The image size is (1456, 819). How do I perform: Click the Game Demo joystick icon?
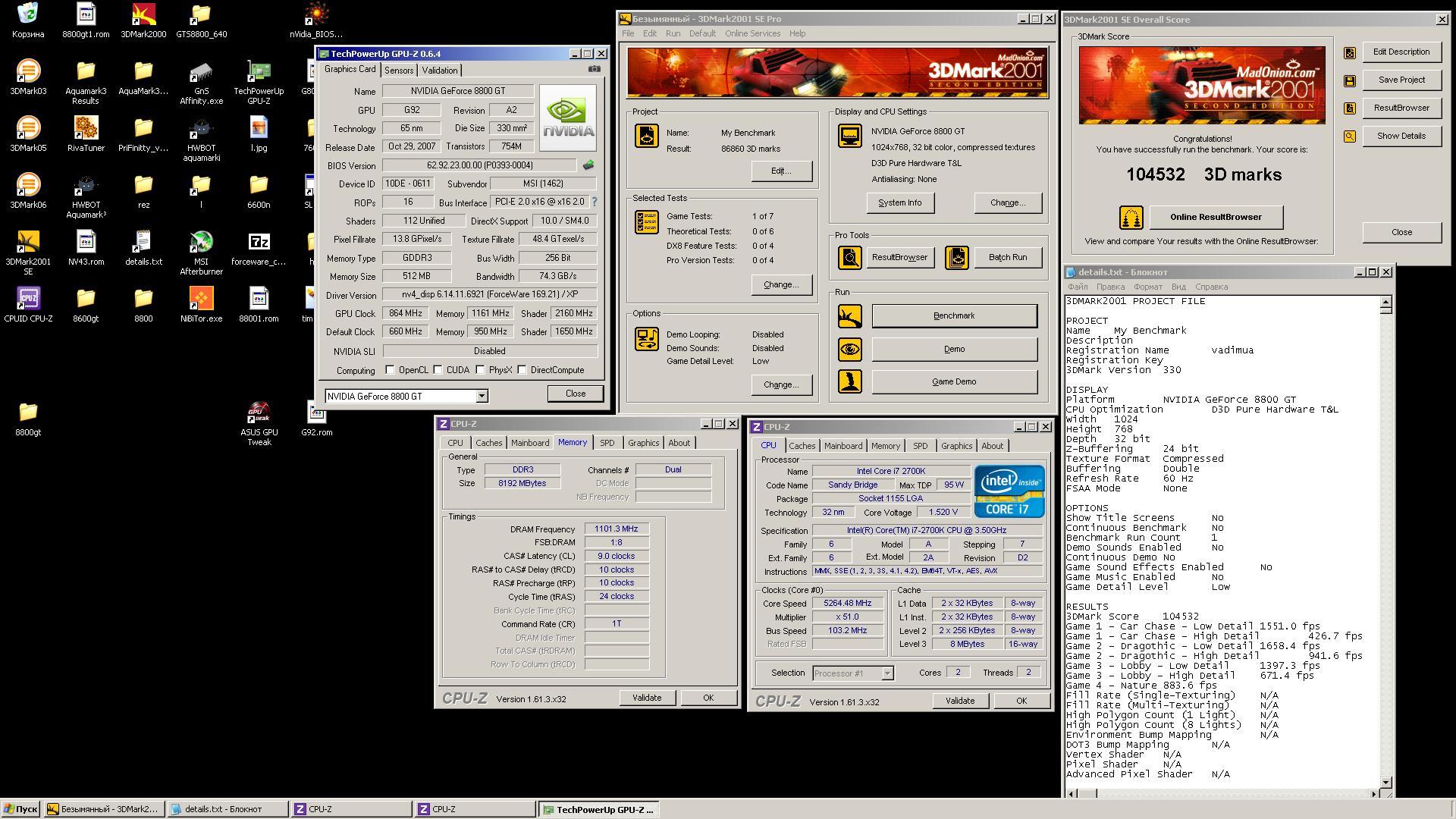click(x=849, y=381)
